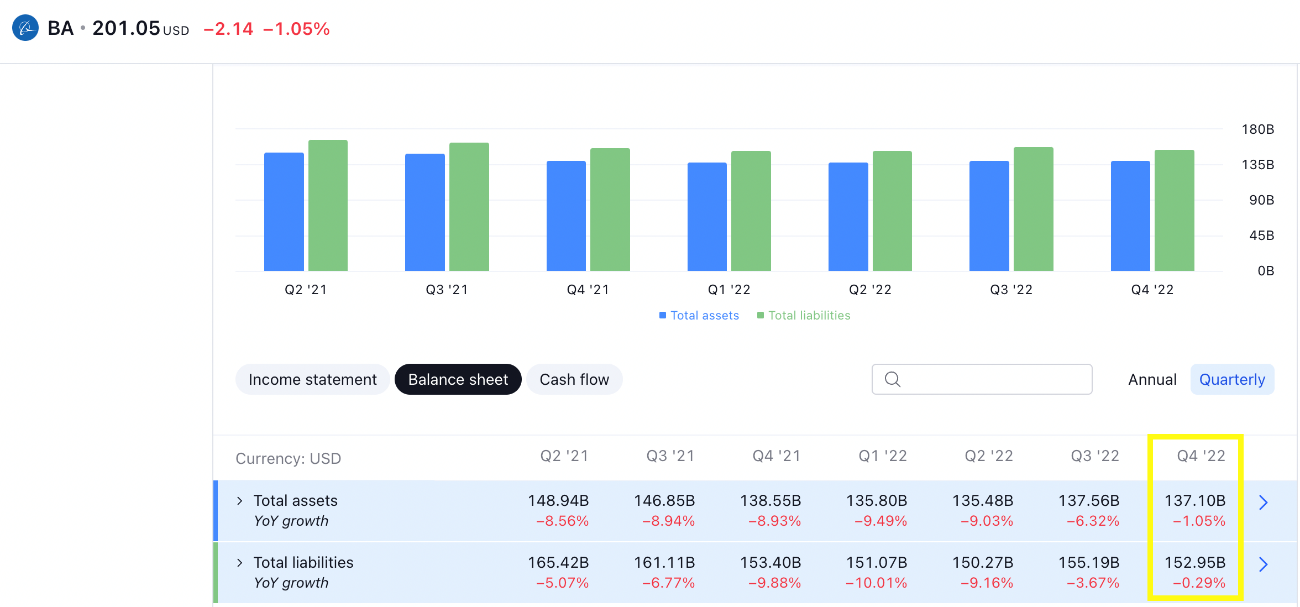Click the Q4 '22 blue total assets bar
This screenshot has height=607, width=1300.
tap(1130, 216)
